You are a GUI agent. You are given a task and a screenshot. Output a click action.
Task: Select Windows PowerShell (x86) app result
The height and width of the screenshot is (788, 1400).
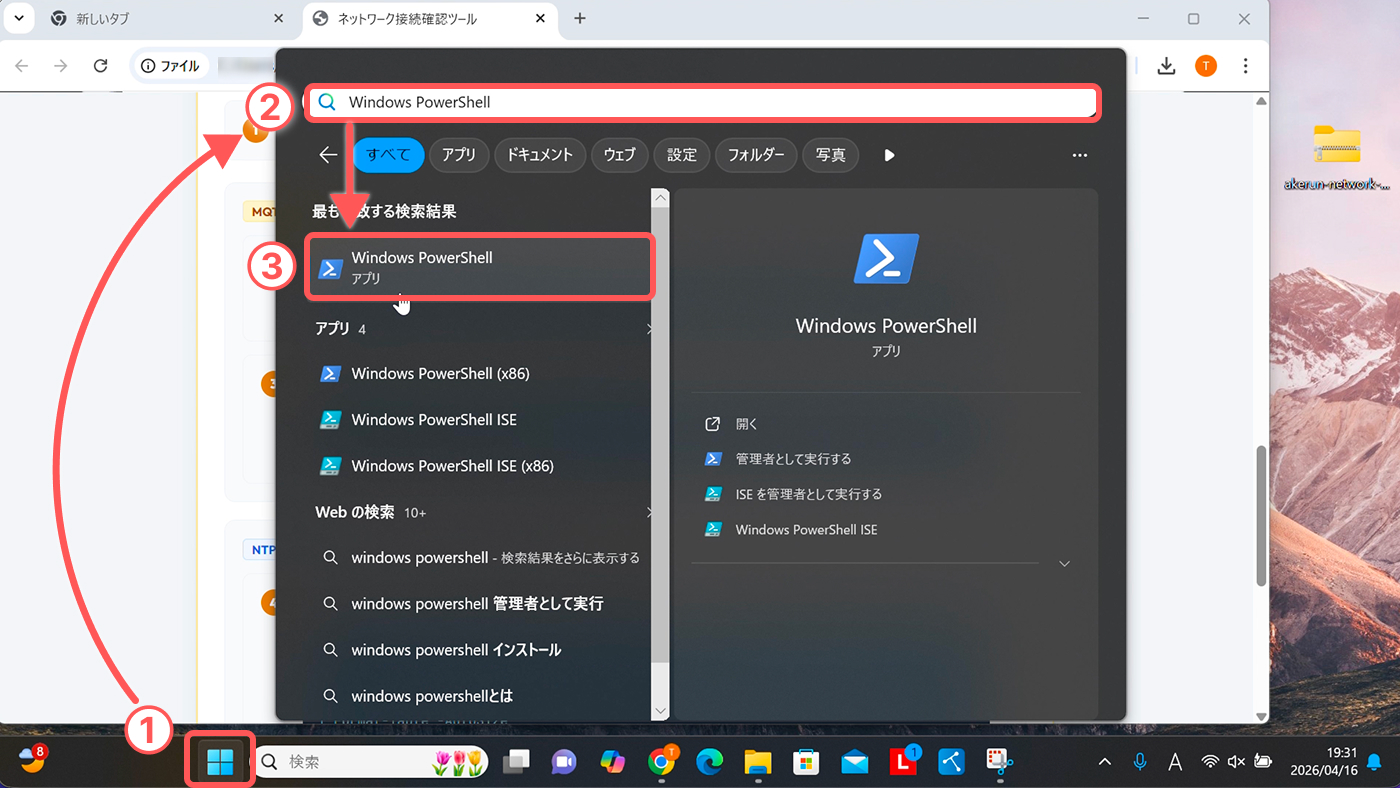point(481,374)
